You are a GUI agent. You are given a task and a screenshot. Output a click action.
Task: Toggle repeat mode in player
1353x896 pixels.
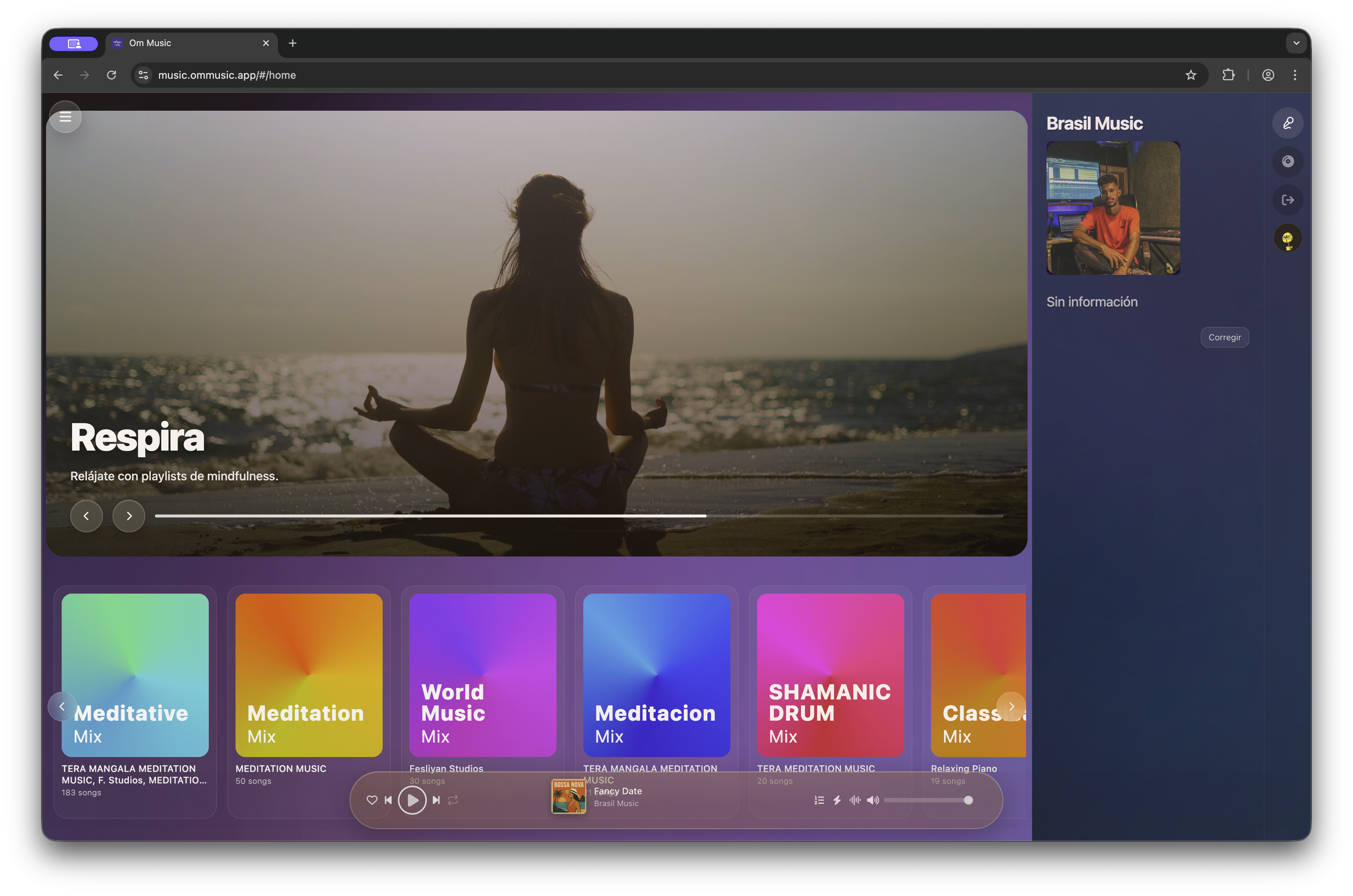point(453,800)
